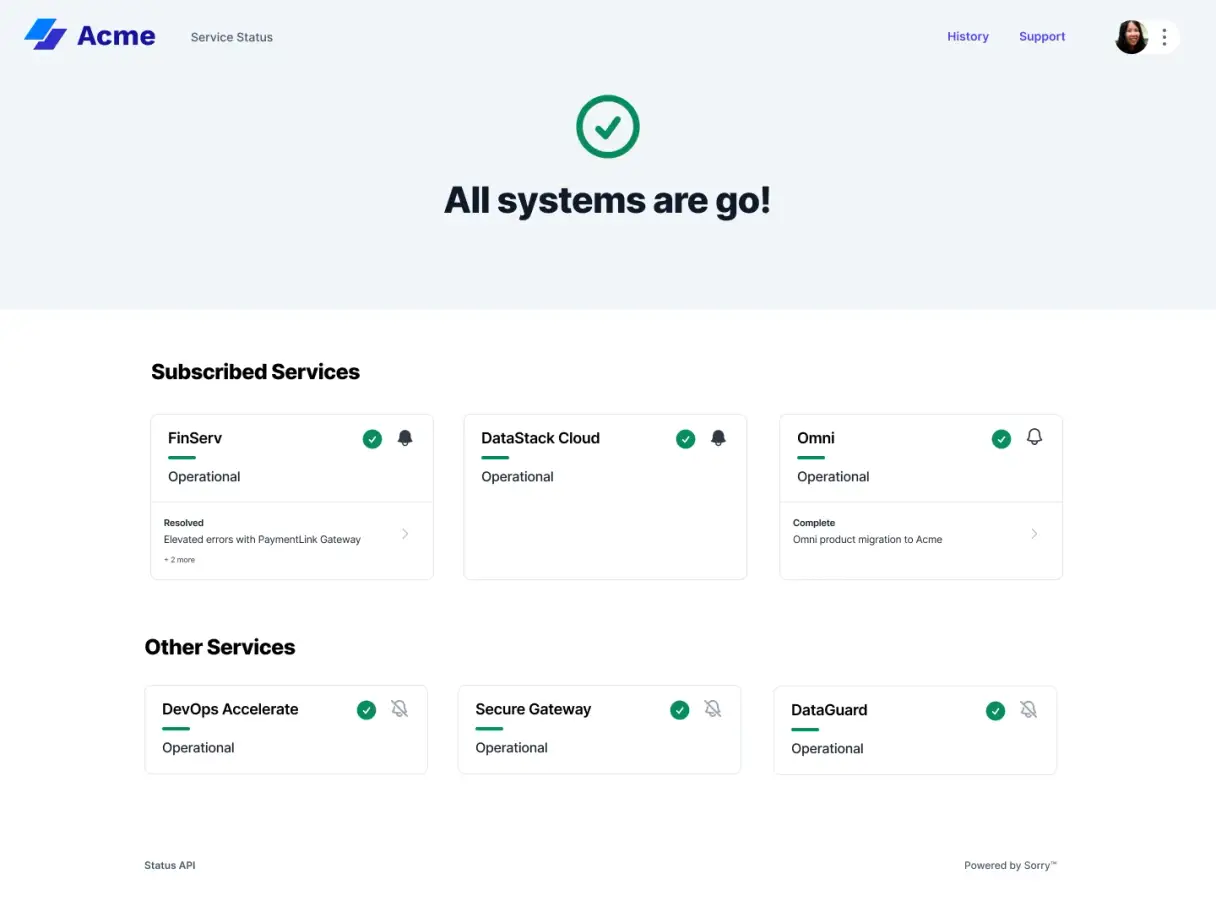This screenshot has width=1216, height=912.
Task: Click the green status icon on DataStack Cloud
Action: pyautogui.click(x=686, y=438)
